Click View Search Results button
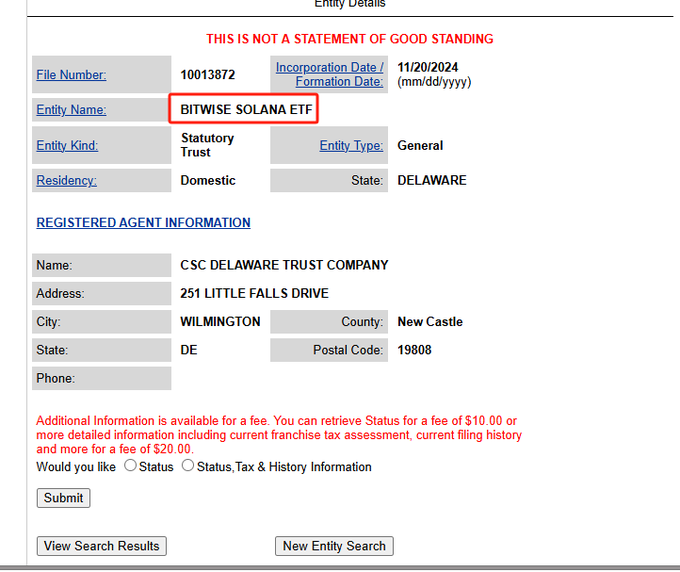This screenshot has height=572, width=680. tap(101, 546)
